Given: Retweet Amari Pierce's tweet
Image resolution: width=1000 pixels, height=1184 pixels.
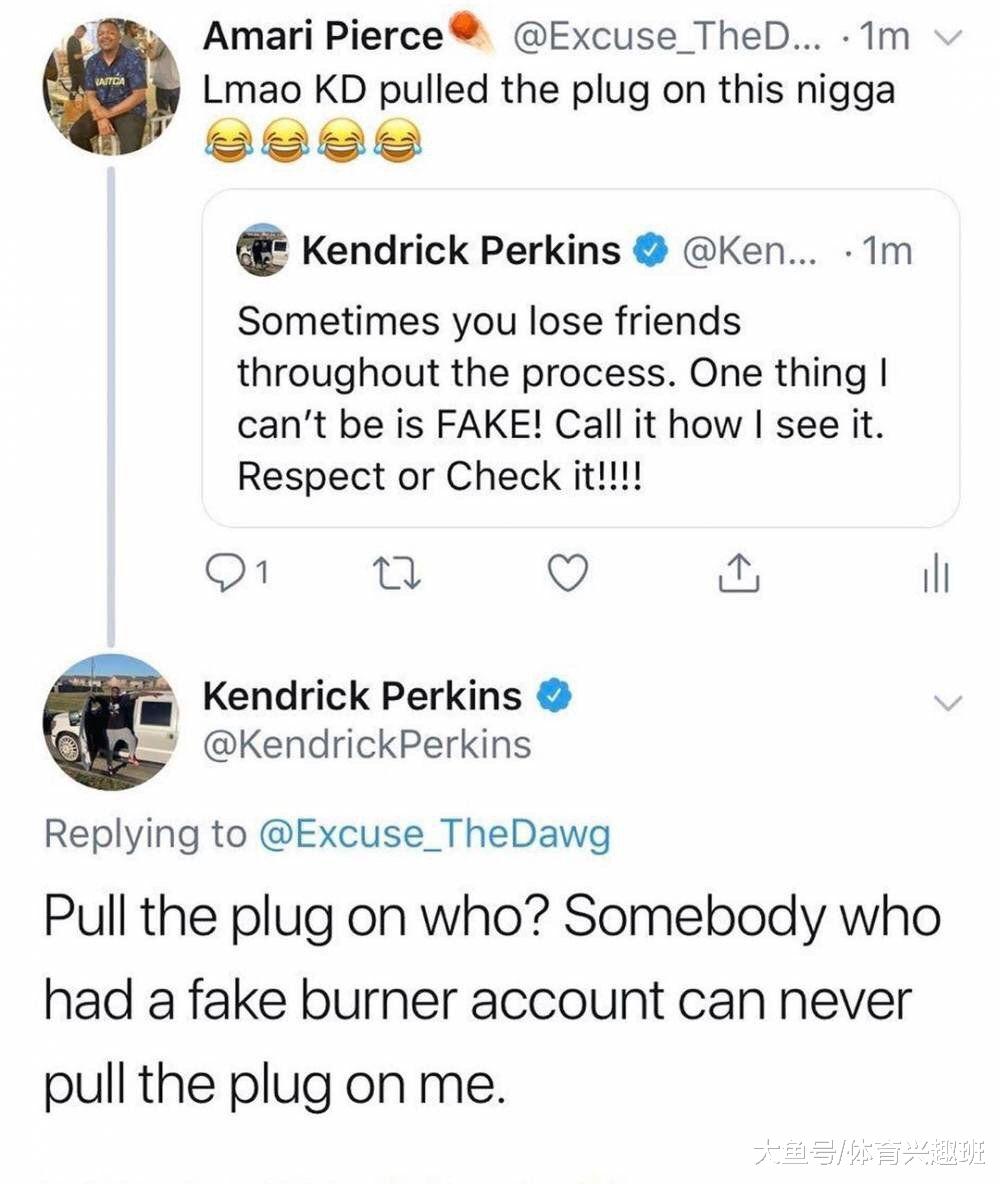Looking at the screenshot, I should (384, 573).
